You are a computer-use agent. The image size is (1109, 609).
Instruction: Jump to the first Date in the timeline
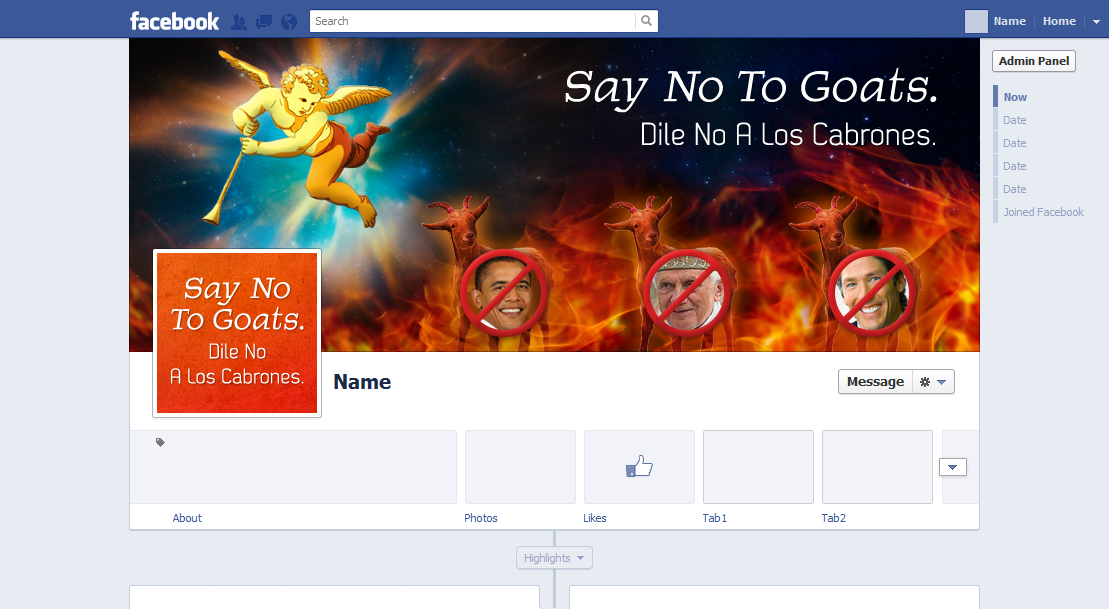coord(1014,120)
